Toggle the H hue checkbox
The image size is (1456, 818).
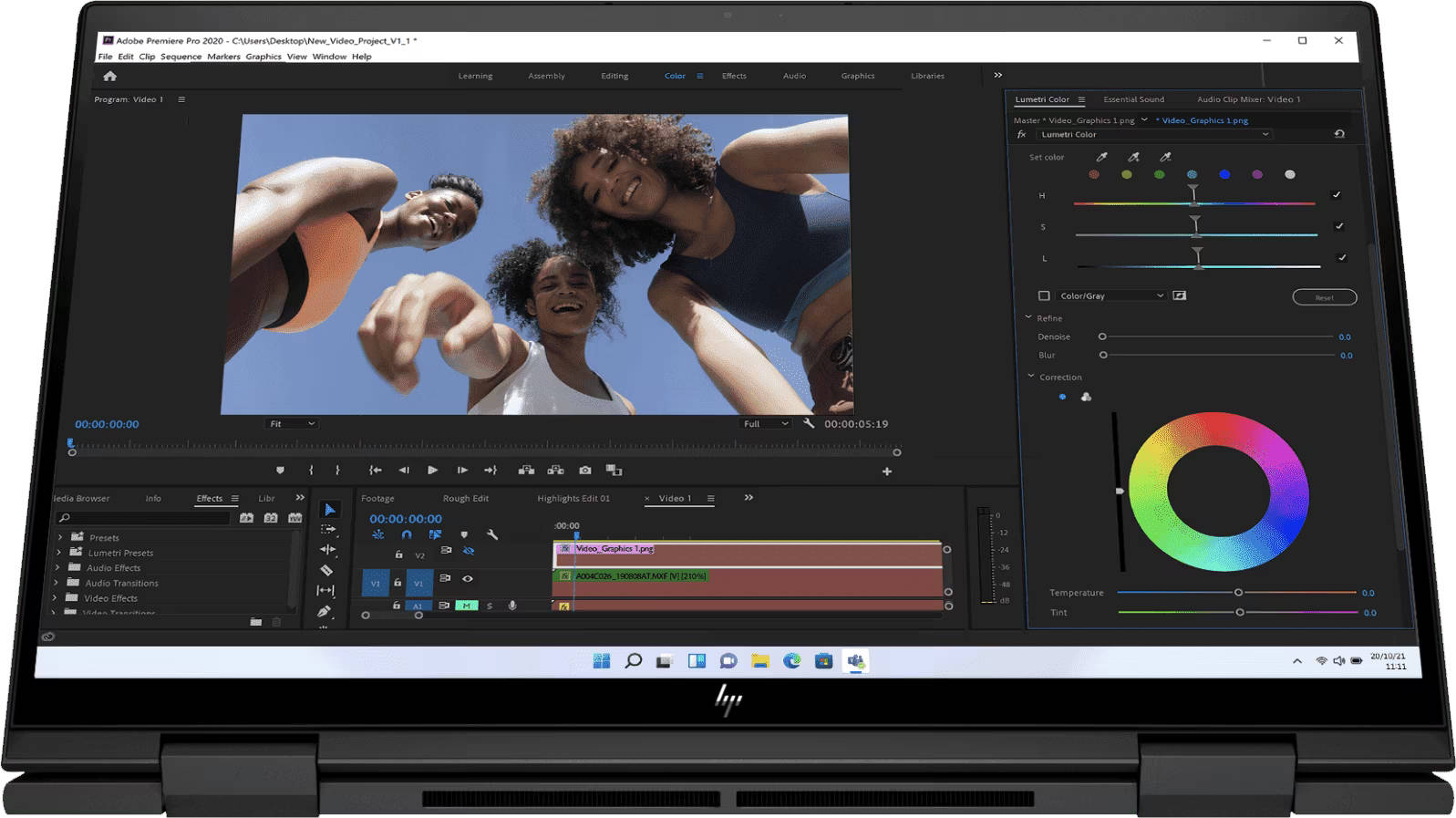[x=1337, y=195]
